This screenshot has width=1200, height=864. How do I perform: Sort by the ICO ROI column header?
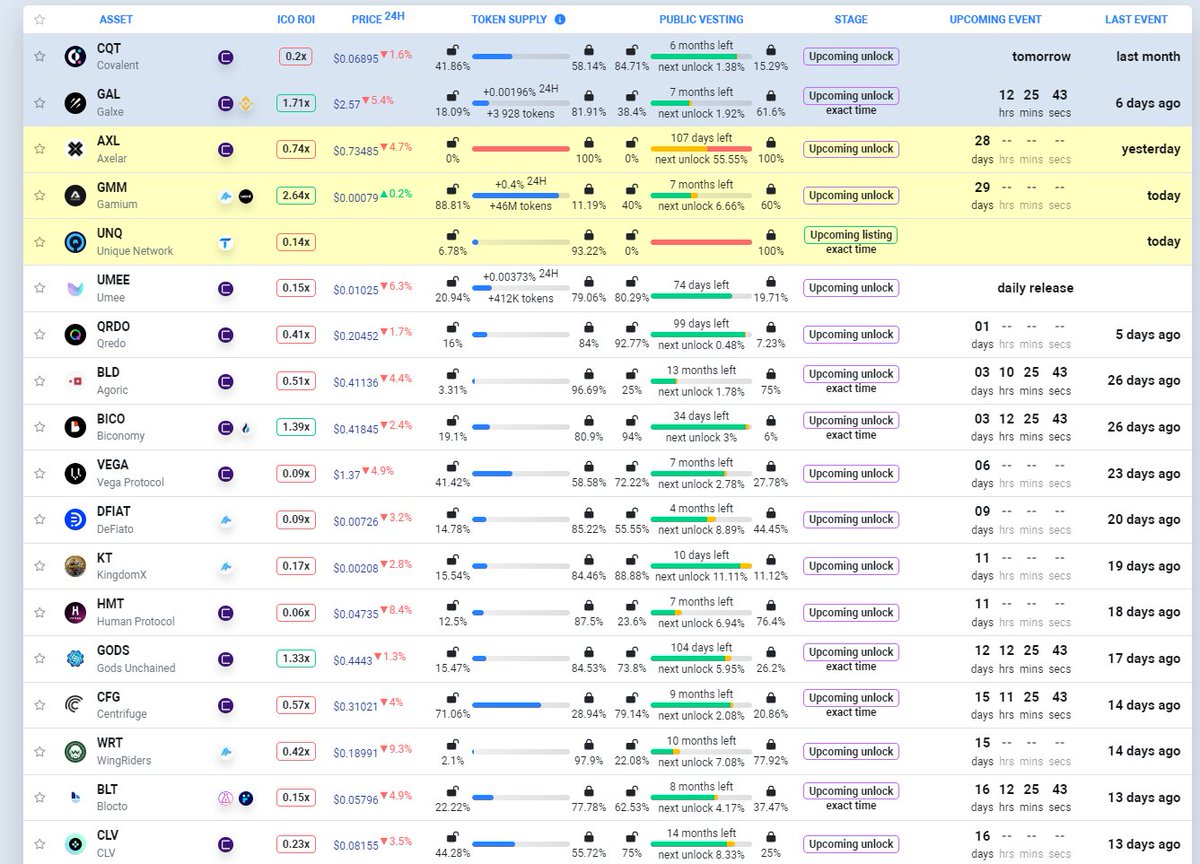click(296, 19)
